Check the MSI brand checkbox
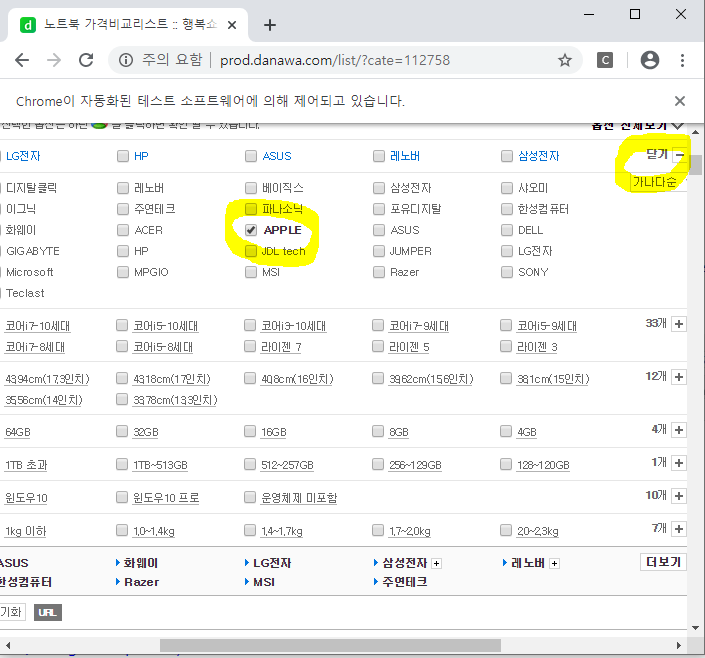Viewport: 705px width, 658px height. click(251, 272)
